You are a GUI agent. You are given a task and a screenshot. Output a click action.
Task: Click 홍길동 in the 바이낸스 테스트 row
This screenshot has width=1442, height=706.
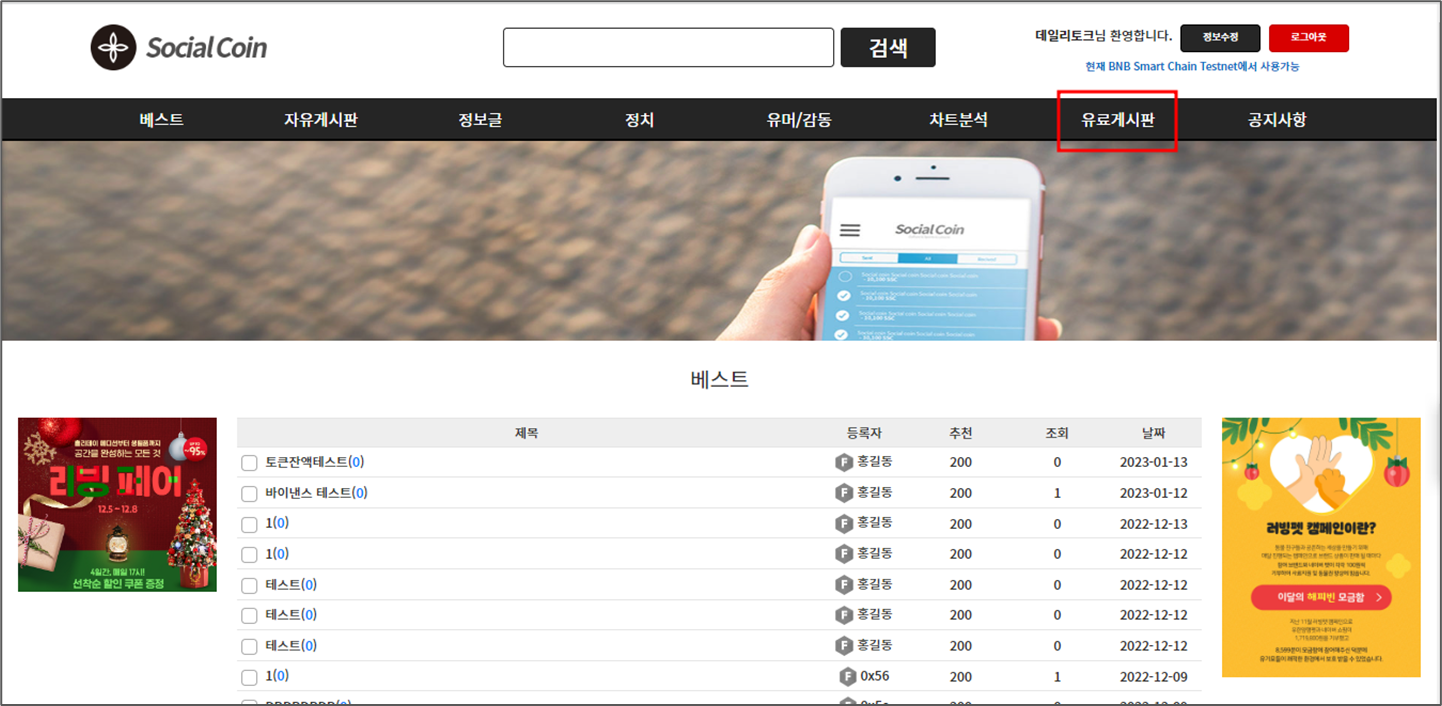point(875,493)
